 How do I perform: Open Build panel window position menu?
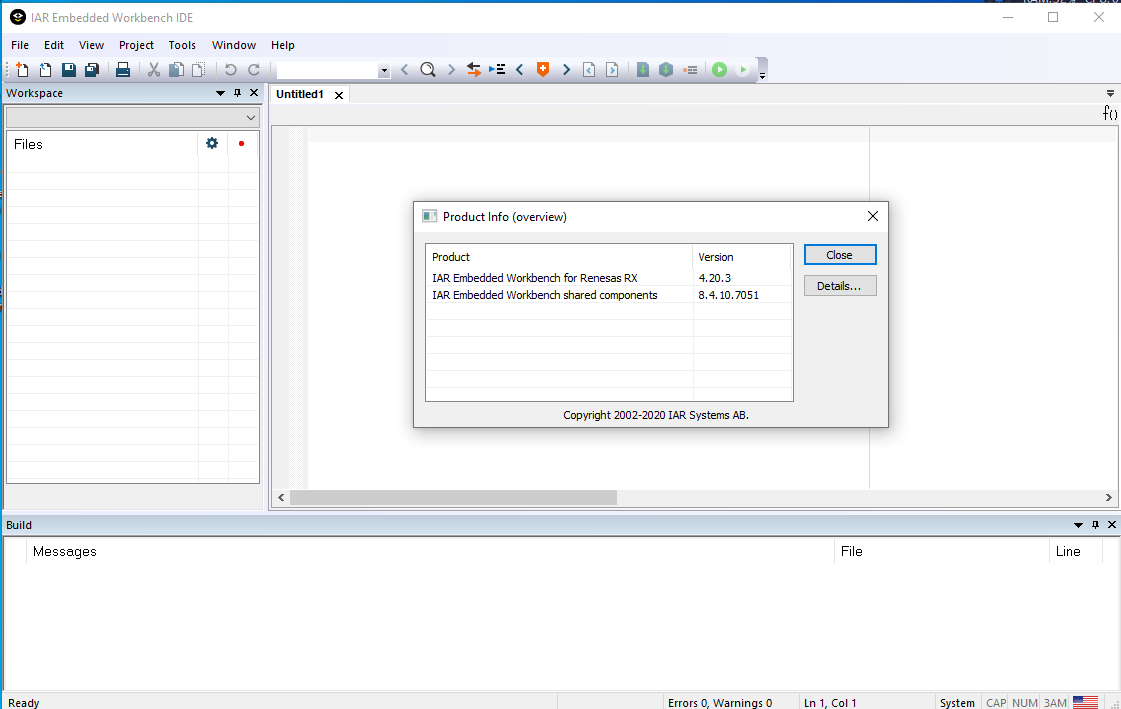[x=1078, y=525]
